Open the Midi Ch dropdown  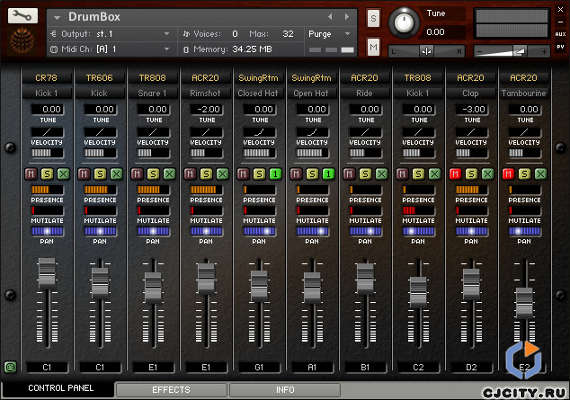point(167,49)
